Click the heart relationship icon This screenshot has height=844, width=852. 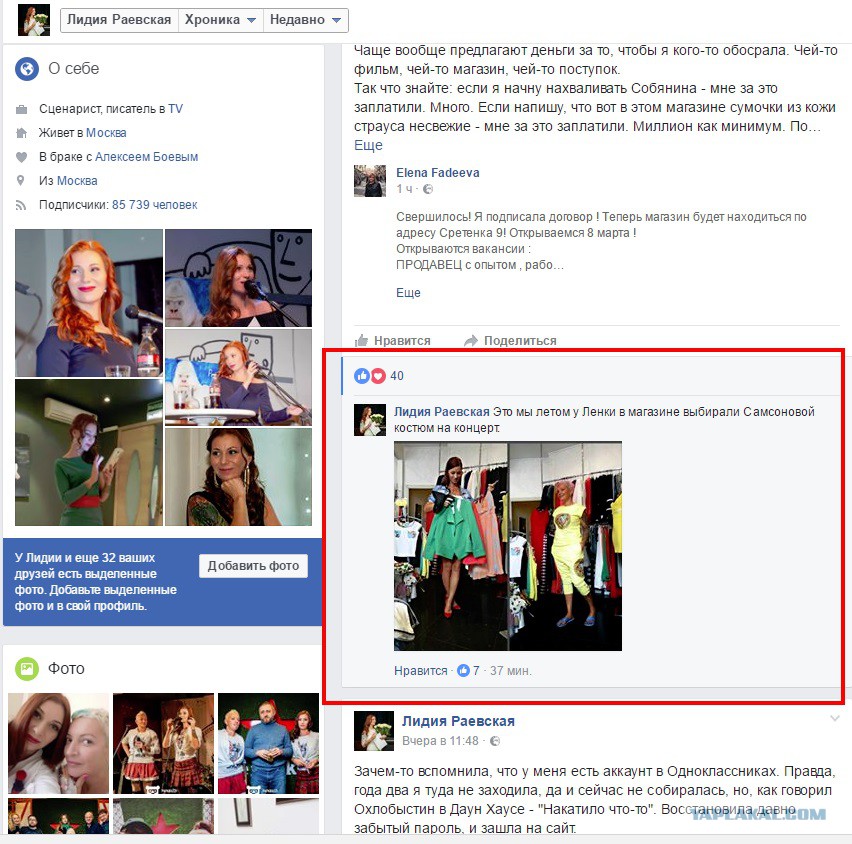[x=21, y=157]
